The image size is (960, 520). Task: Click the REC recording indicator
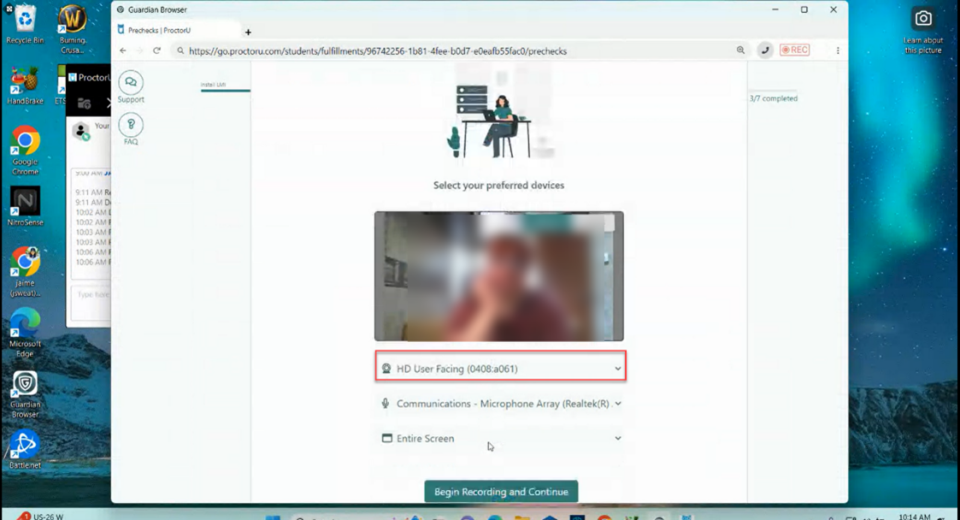(x=794, y=50)
